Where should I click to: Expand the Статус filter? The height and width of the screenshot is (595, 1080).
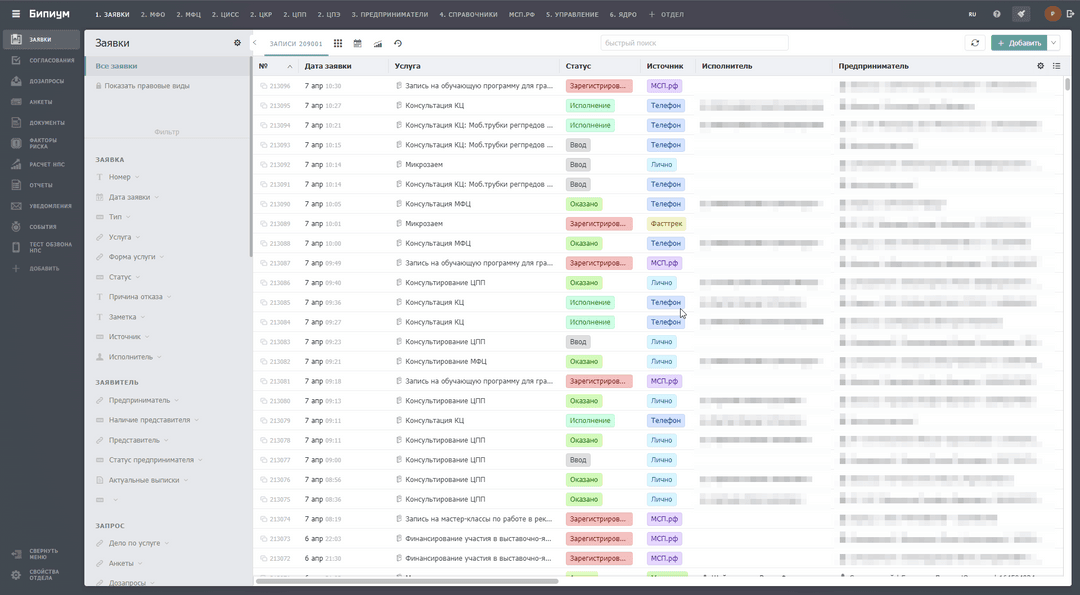pos(121,277)
